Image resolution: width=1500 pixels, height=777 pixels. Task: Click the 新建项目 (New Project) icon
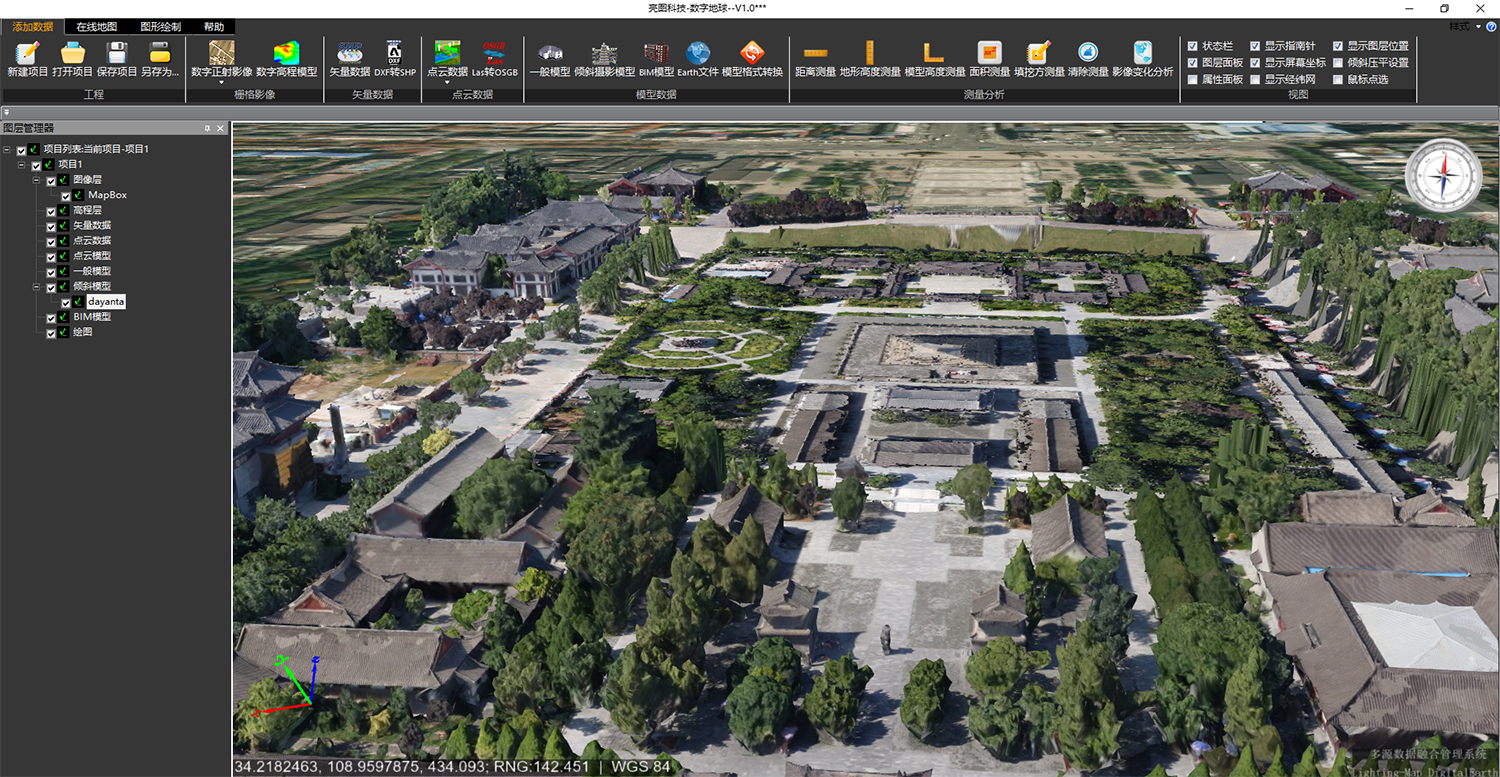pyautogui.click(x=27, y=53)
